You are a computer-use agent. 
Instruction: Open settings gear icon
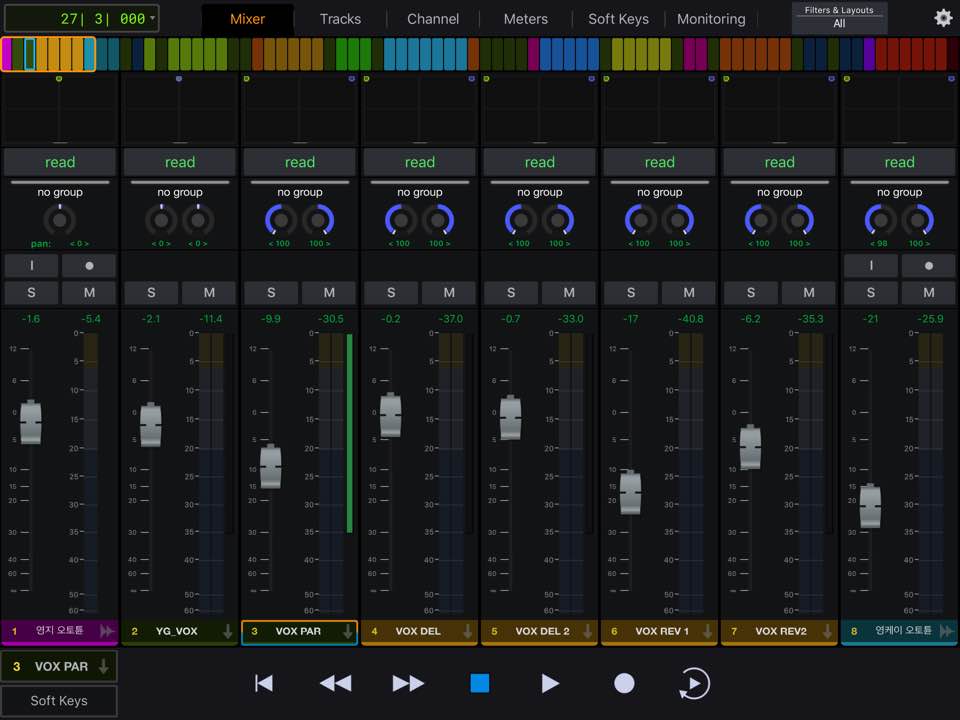943,18
